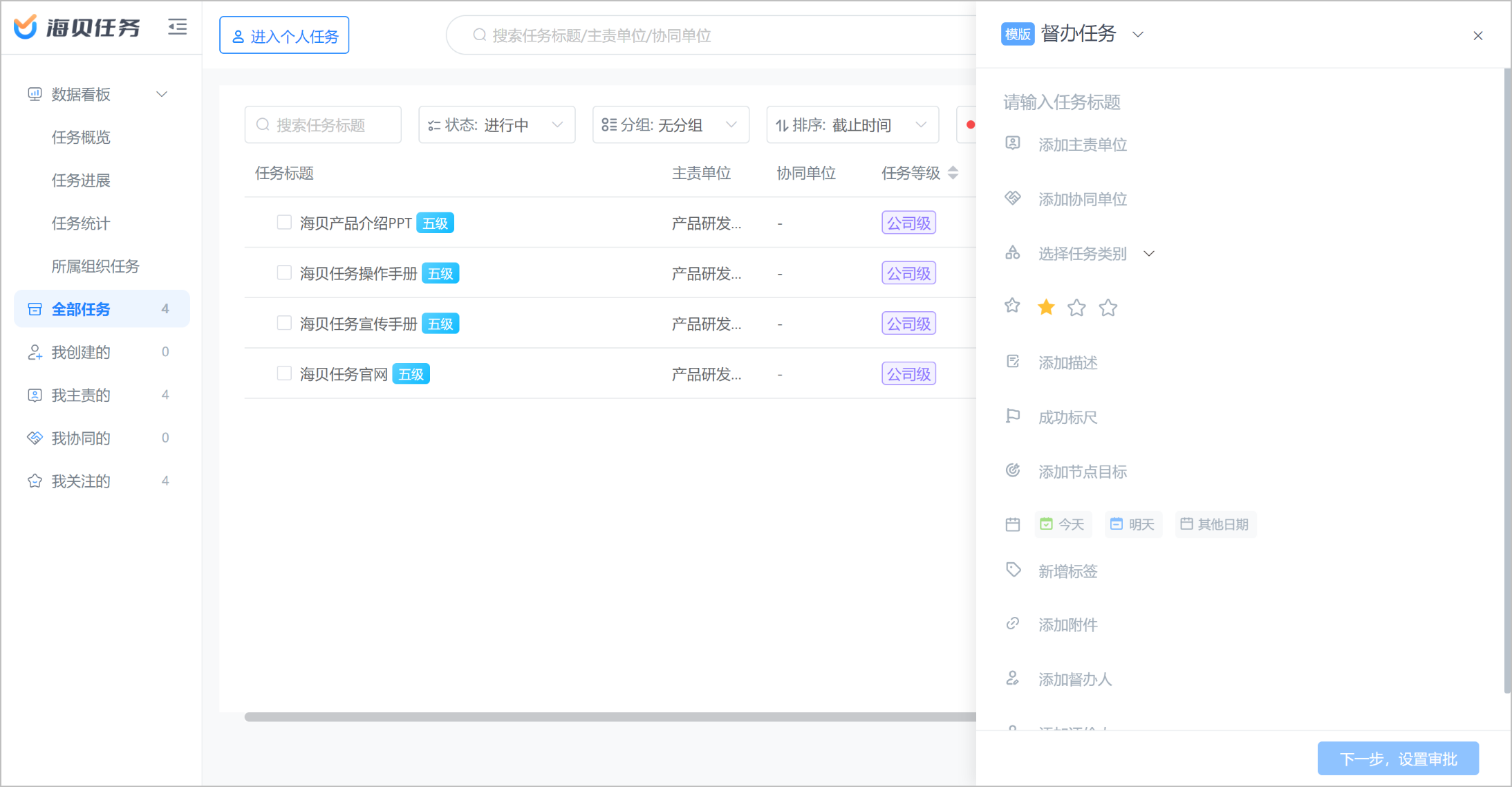Viewport: 1512px width, 787px height.
Task: Click the 任务标题 column header
Action: click(x=284, y=173)
